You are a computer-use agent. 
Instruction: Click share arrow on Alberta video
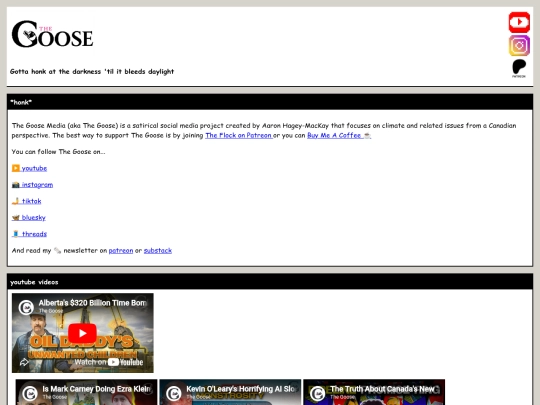(x=24, y=362)
